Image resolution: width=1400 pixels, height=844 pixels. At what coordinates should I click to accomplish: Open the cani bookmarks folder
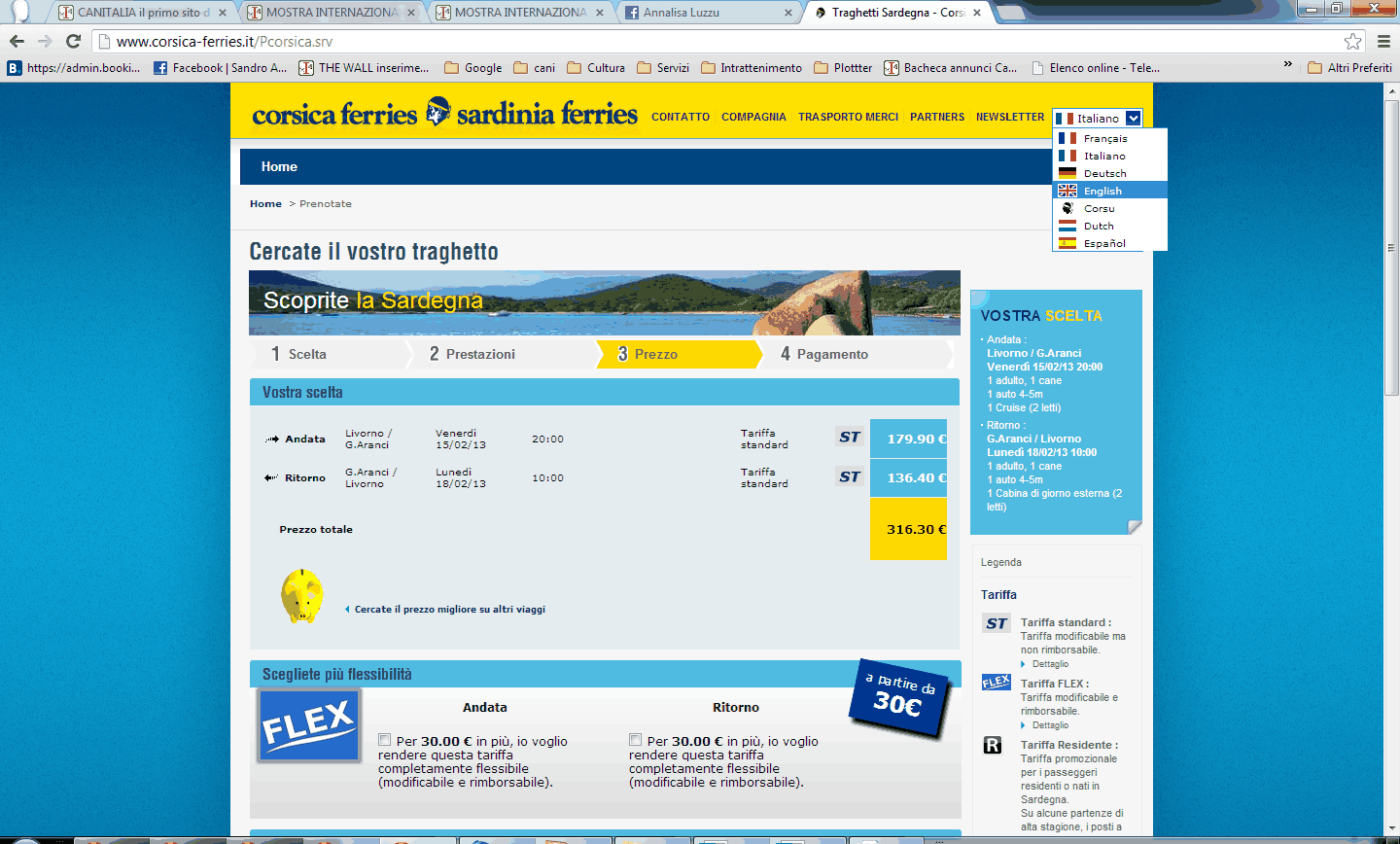coord(535,67)
